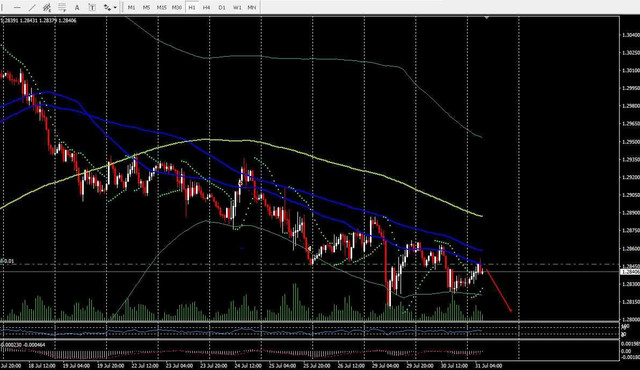Select the horizontal line drawing tool
This screenshot has width=640, height=370.
point(17,7)
